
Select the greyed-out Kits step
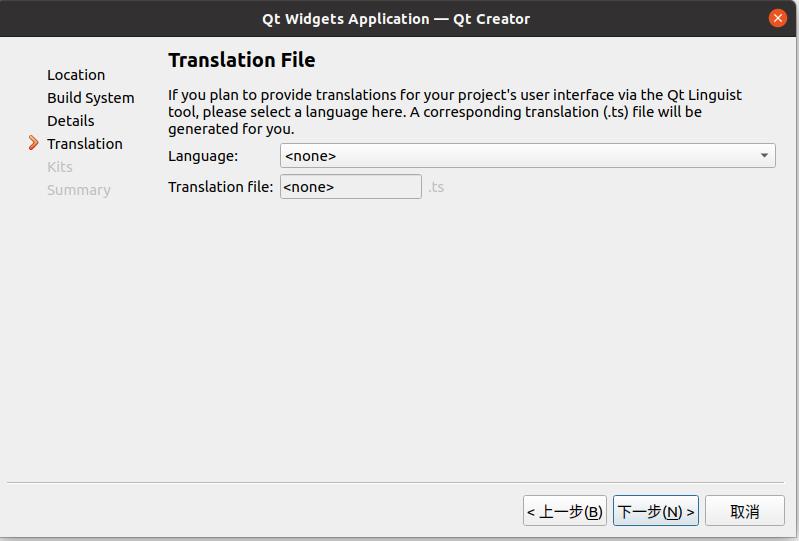point(60,167)
